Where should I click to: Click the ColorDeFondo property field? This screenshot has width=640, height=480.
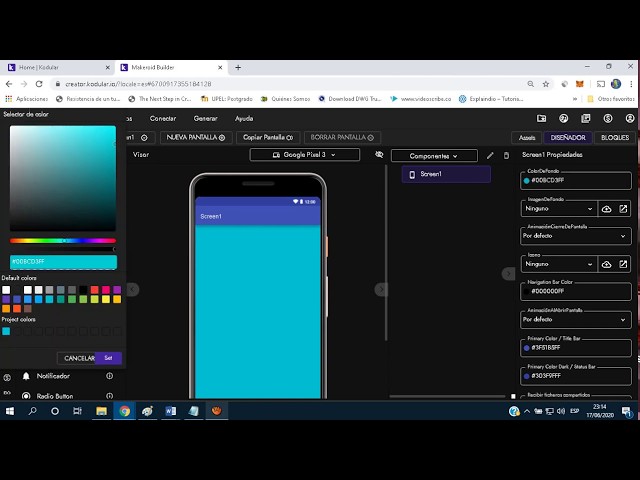pyautogui.click(x=576, y=180)
